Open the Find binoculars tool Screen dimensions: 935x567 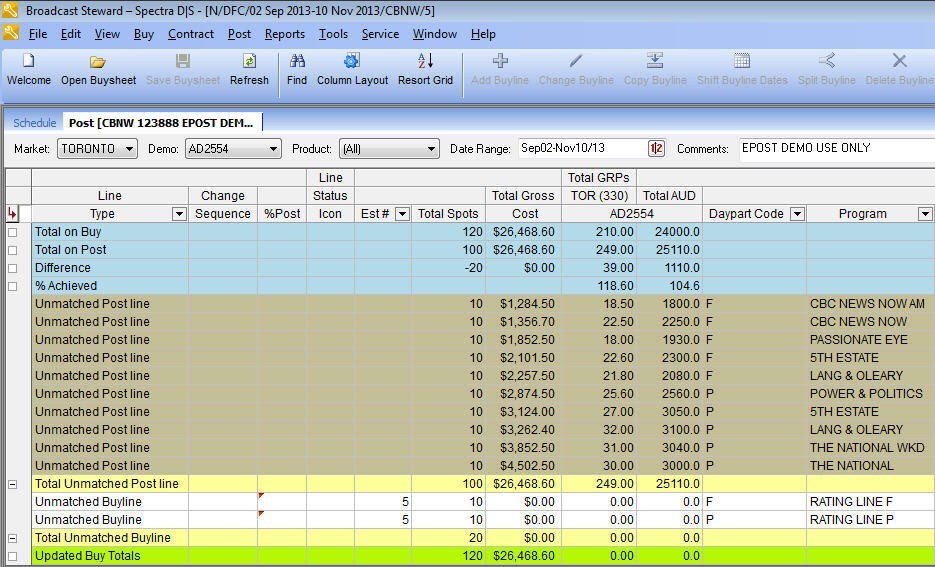coord(297,61)
